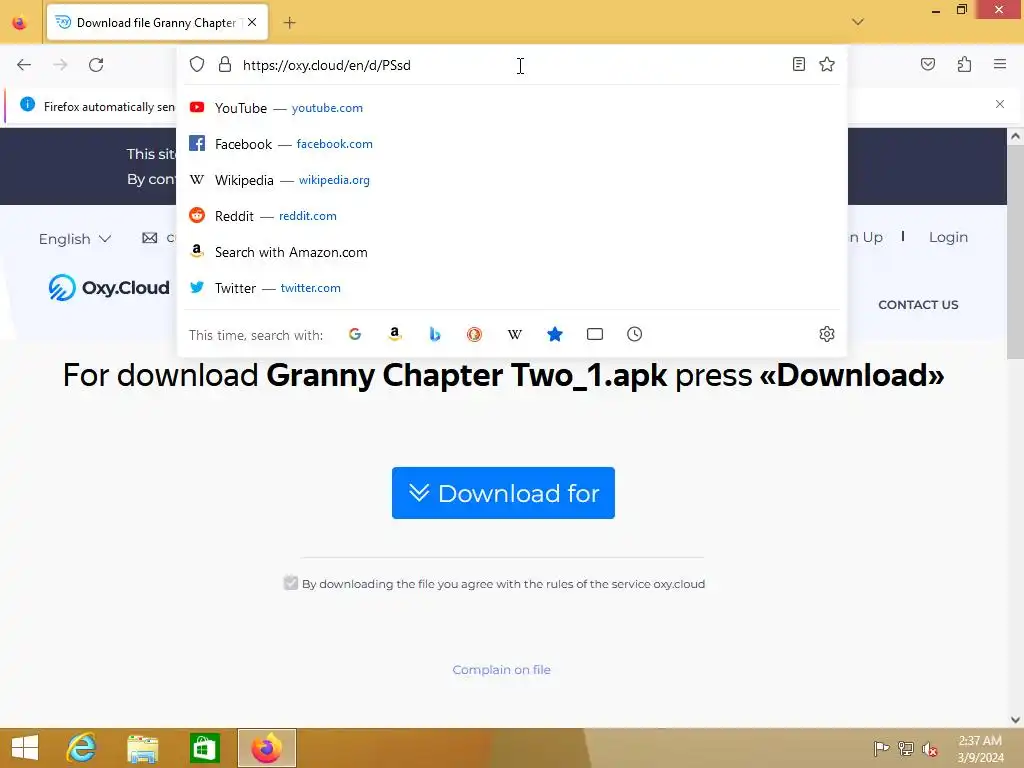
Task: Dismiss the Firefox notification bar
Action: tap(1000, 104)
